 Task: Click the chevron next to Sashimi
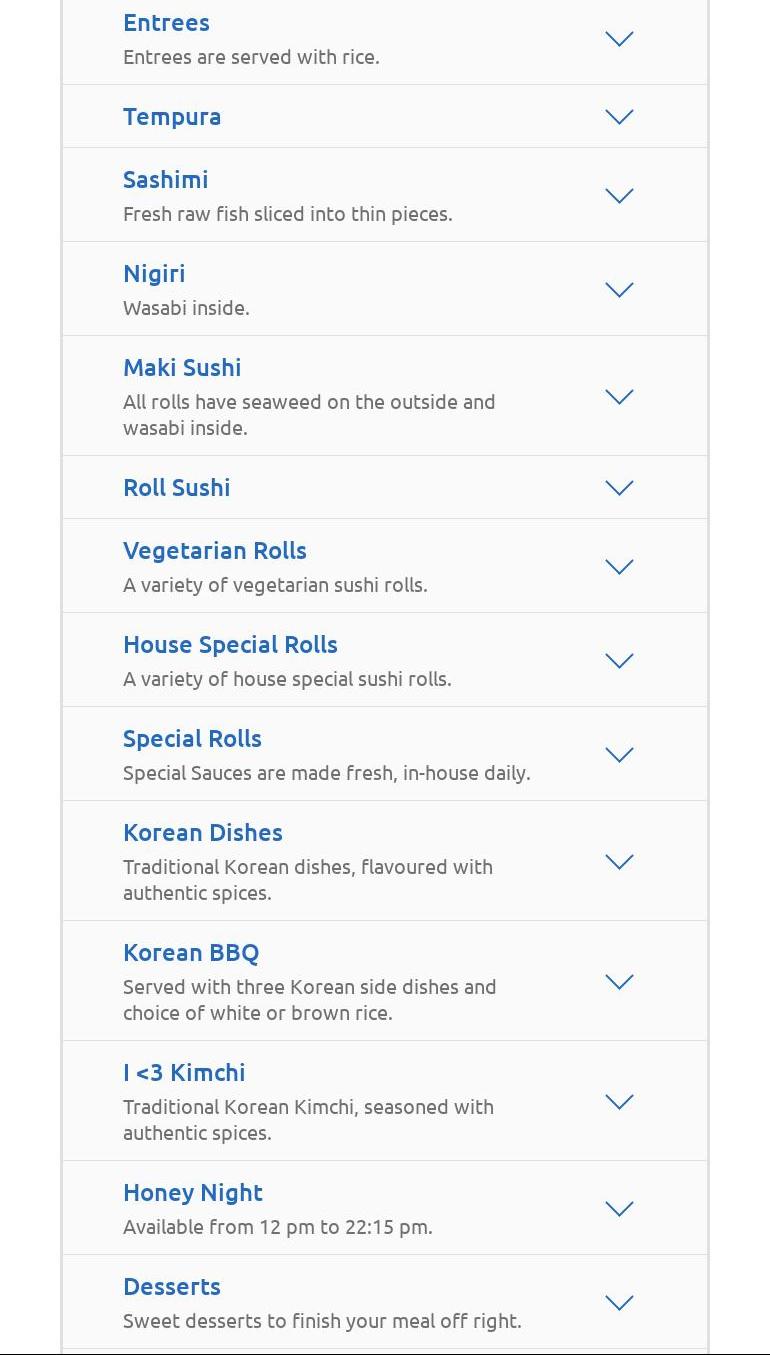620,196
